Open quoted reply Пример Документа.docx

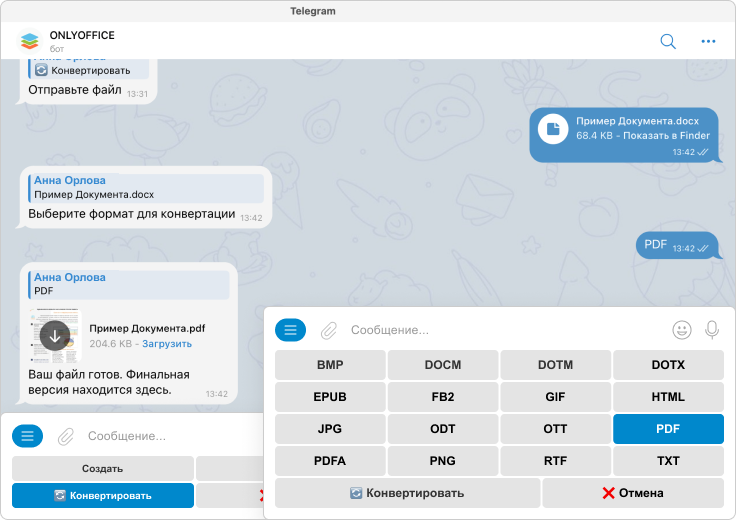coord(146,187)
